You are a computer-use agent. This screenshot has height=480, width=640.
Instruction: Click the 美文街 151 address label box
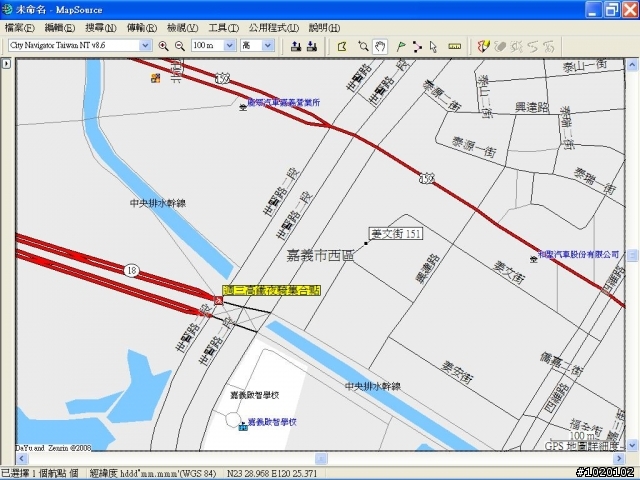(396, 233)
